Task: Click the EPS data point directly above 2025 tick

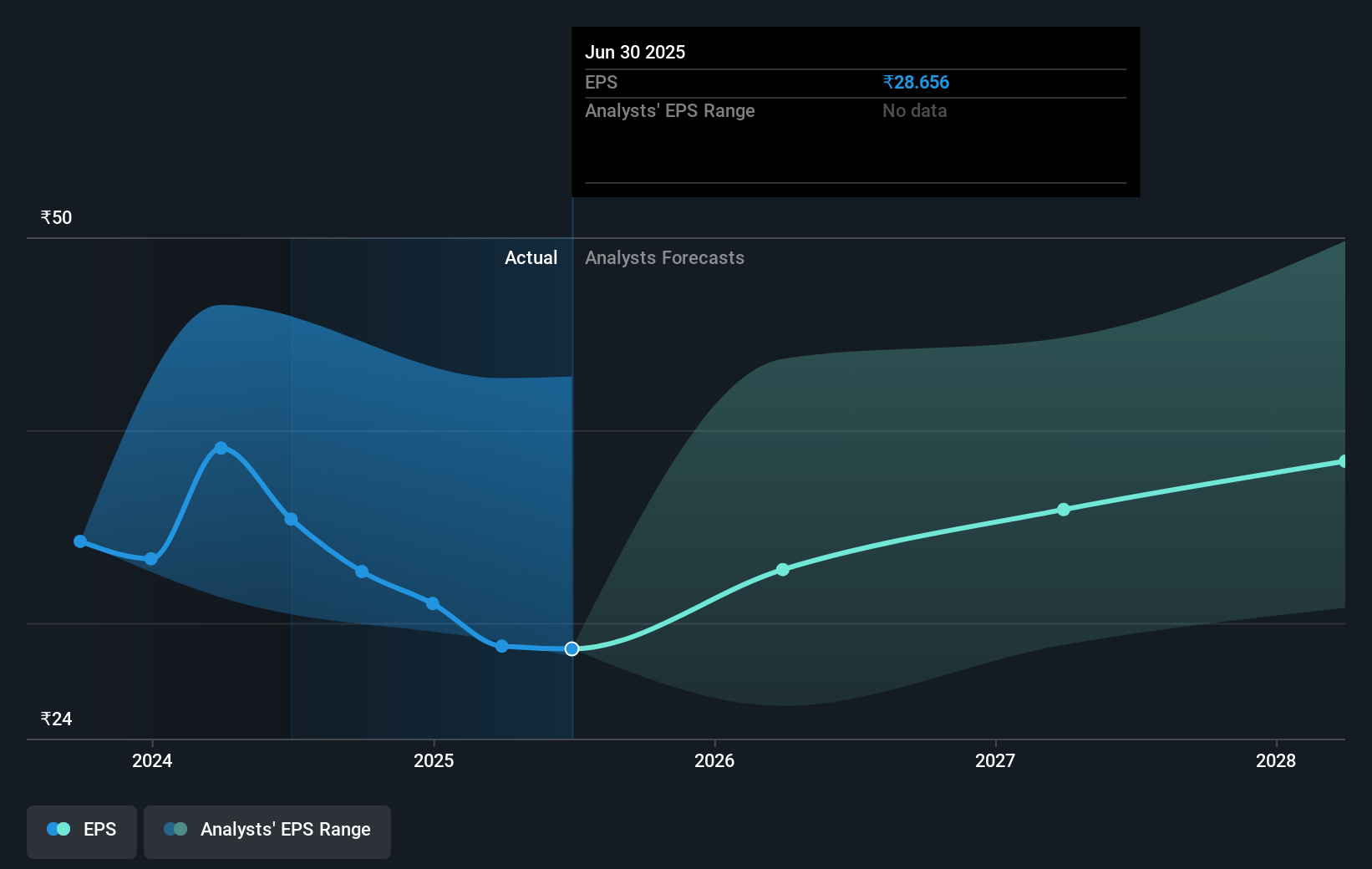Action: [433, 603]
